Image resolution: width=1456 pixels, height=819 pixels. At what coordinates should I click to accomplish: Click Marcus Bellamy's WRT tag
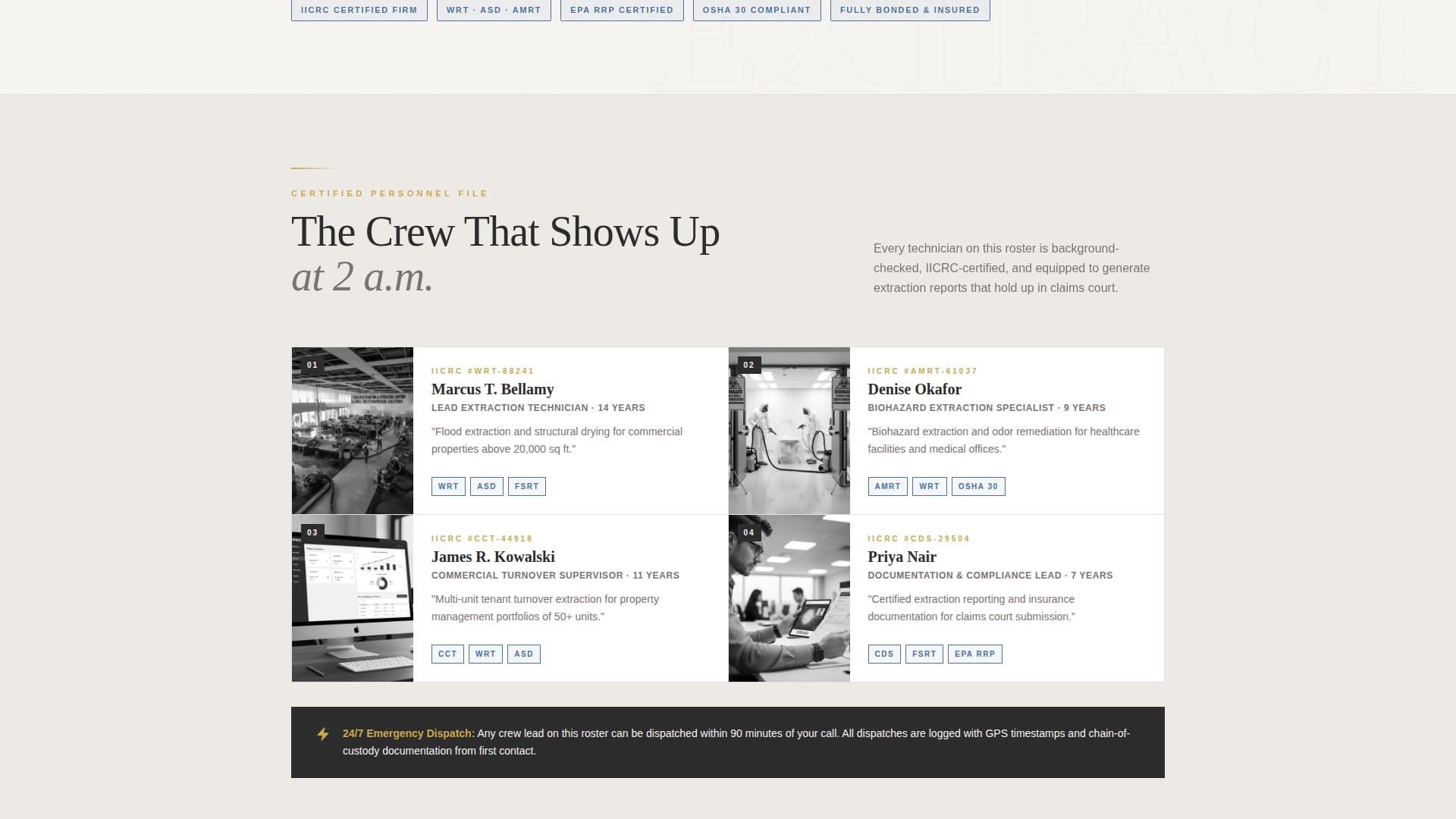pyautogui.click(x=448, y=486)
